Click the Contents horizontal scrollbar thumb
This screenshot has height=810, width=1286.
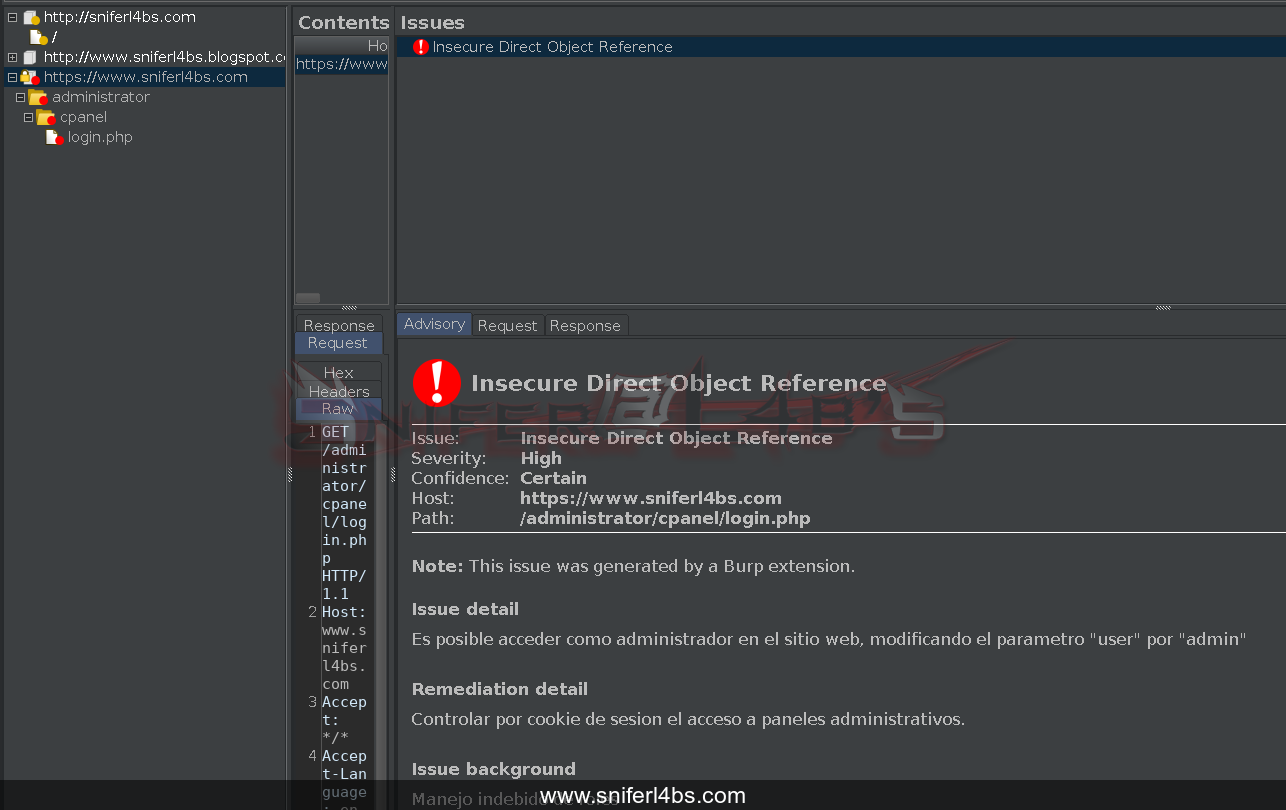[x=308, y=298]
